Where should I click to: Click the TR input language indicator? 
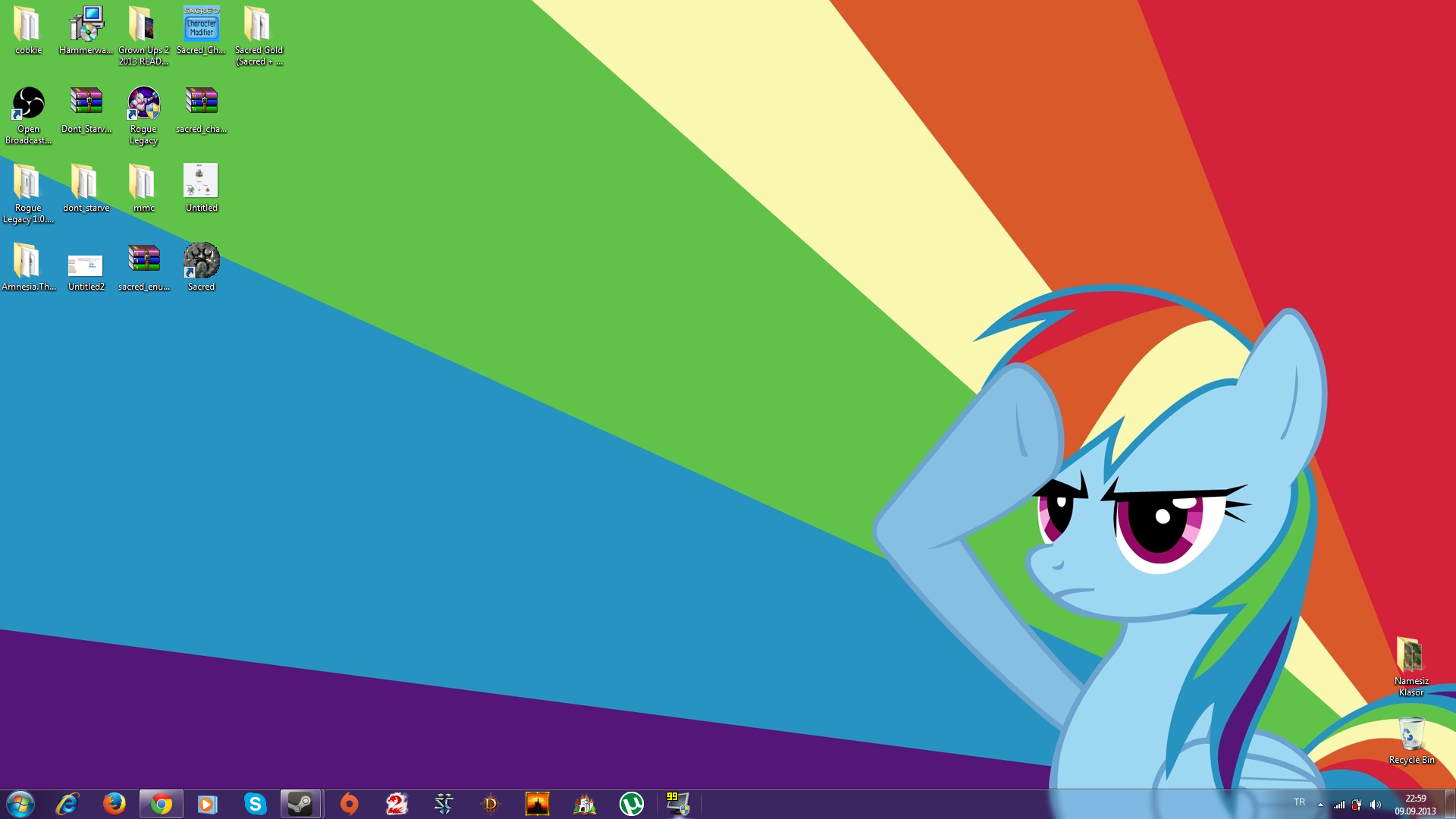(x=1299, y=803)
